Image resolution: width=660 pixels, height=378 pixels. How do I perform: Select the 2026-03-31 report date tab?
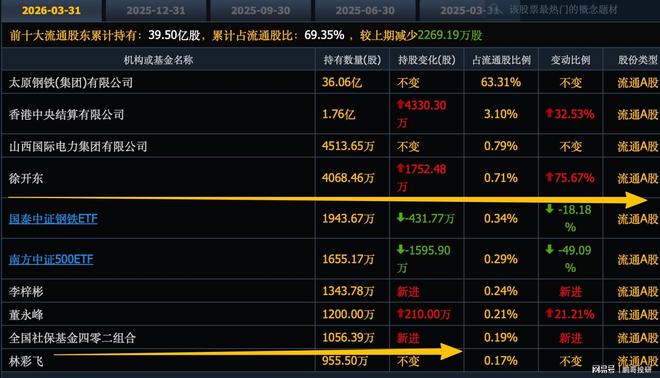click(x=51, y=11)
